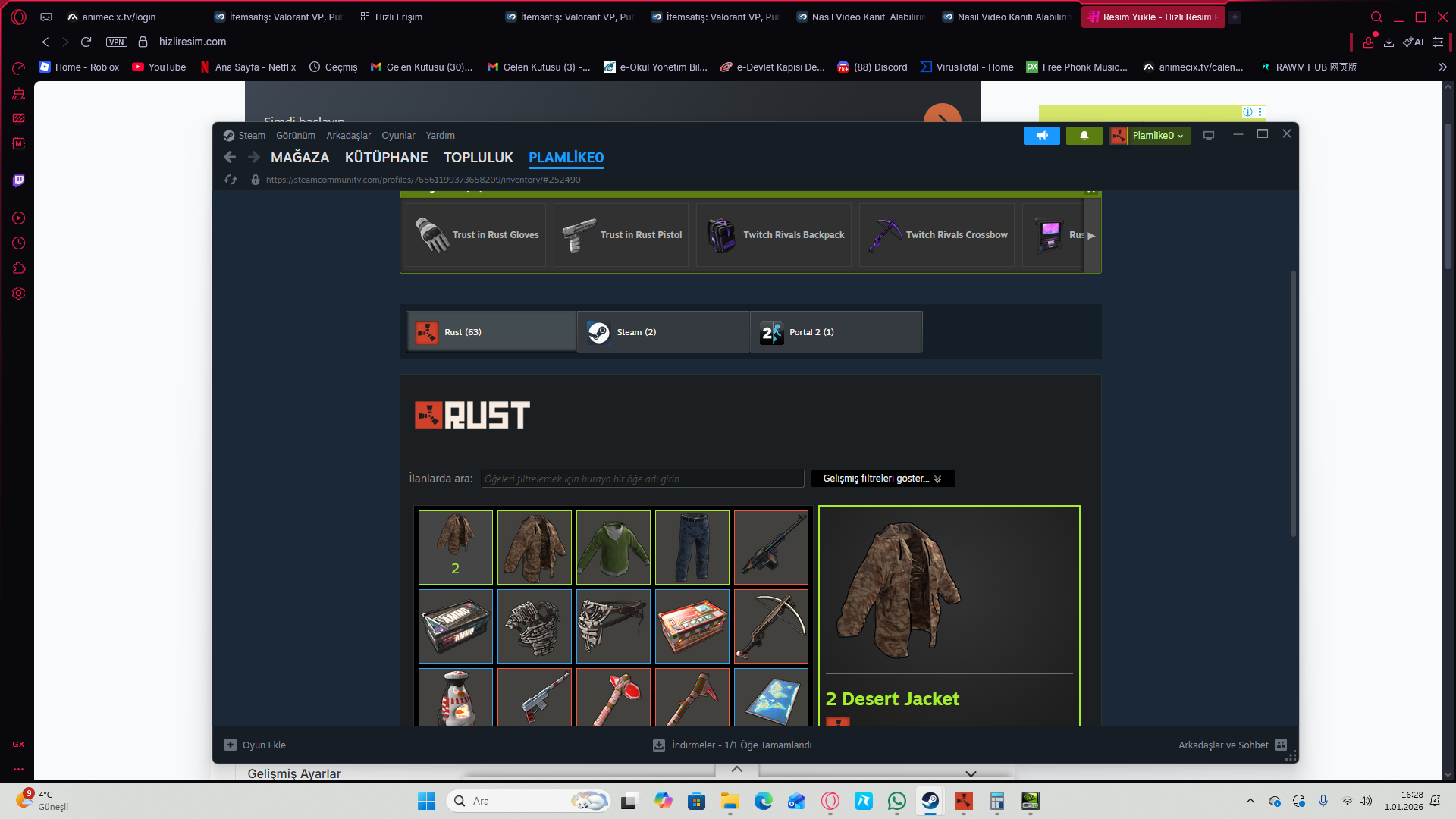Screen dimensions: 1456x819
Task: Open Steam announcements megaphone button
Action: click(1042, 136)
